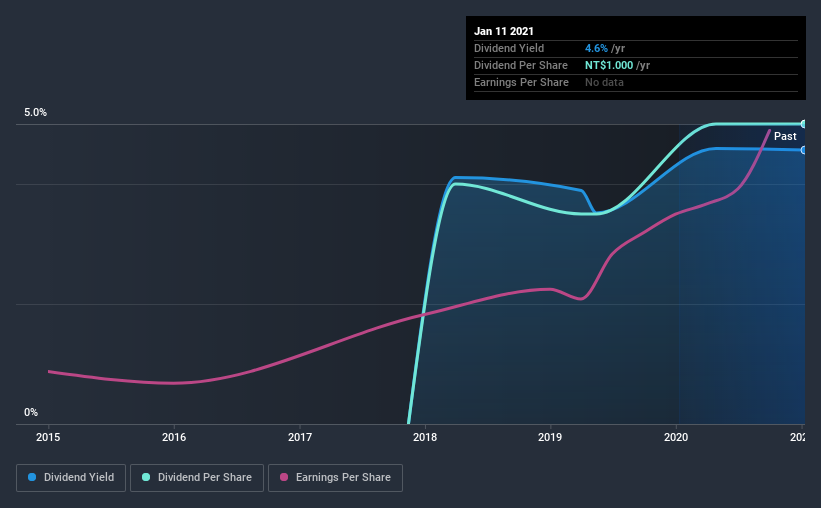The image size is (821, 508).
Task: Click the Past label on chart
Action: (785, 136)
